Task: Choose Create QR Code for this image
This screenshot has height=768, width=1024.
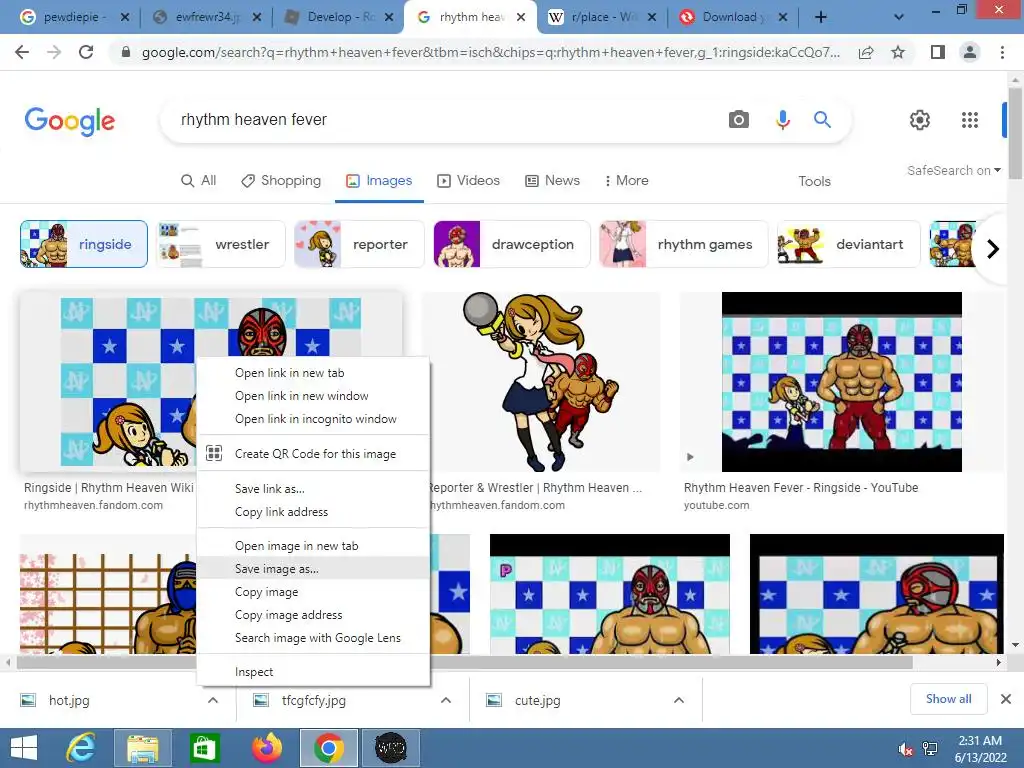Action: [313, 454]
